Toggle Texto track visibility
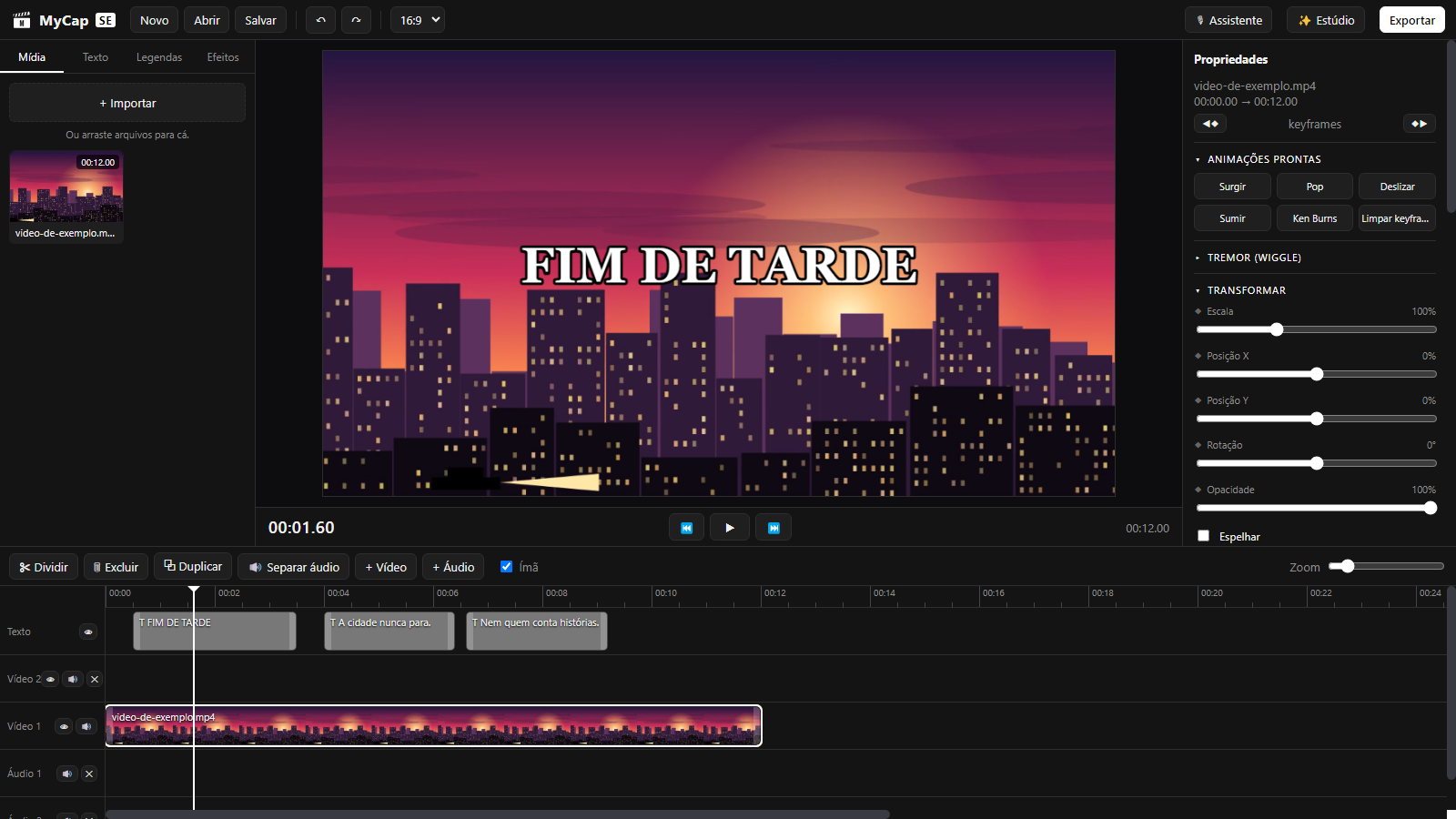This screenshot has width=1456, height=819. click(88, 632)
